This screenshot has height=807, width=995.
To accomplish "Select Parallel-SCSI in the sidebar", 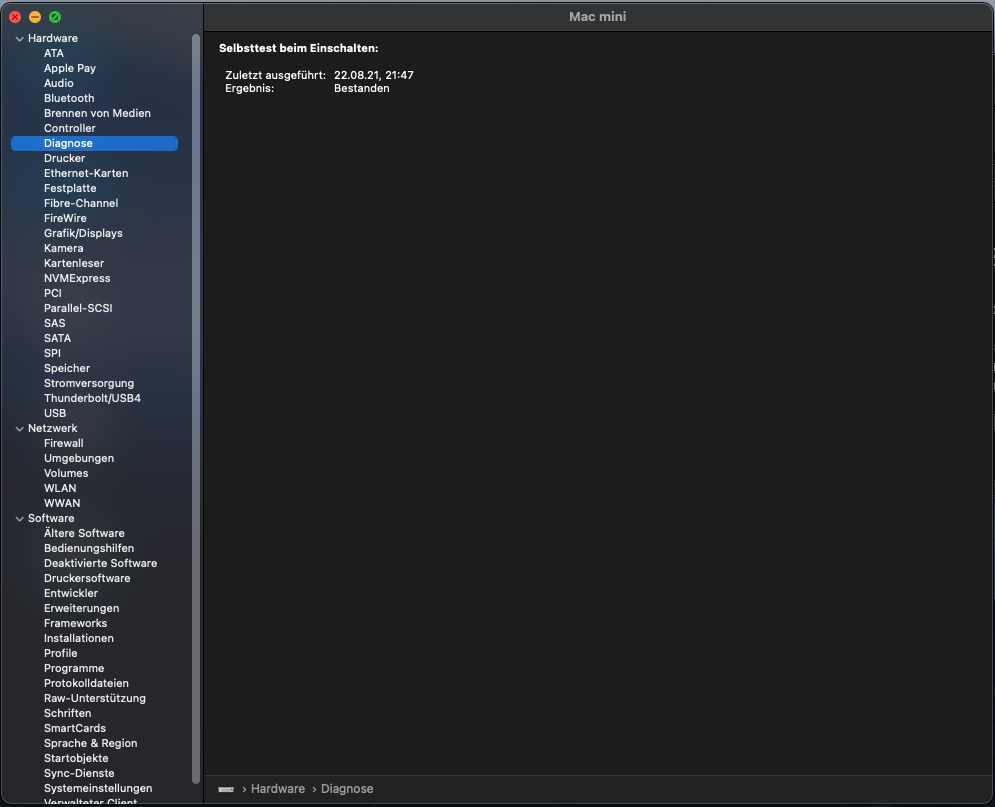I will coord(78,308).
